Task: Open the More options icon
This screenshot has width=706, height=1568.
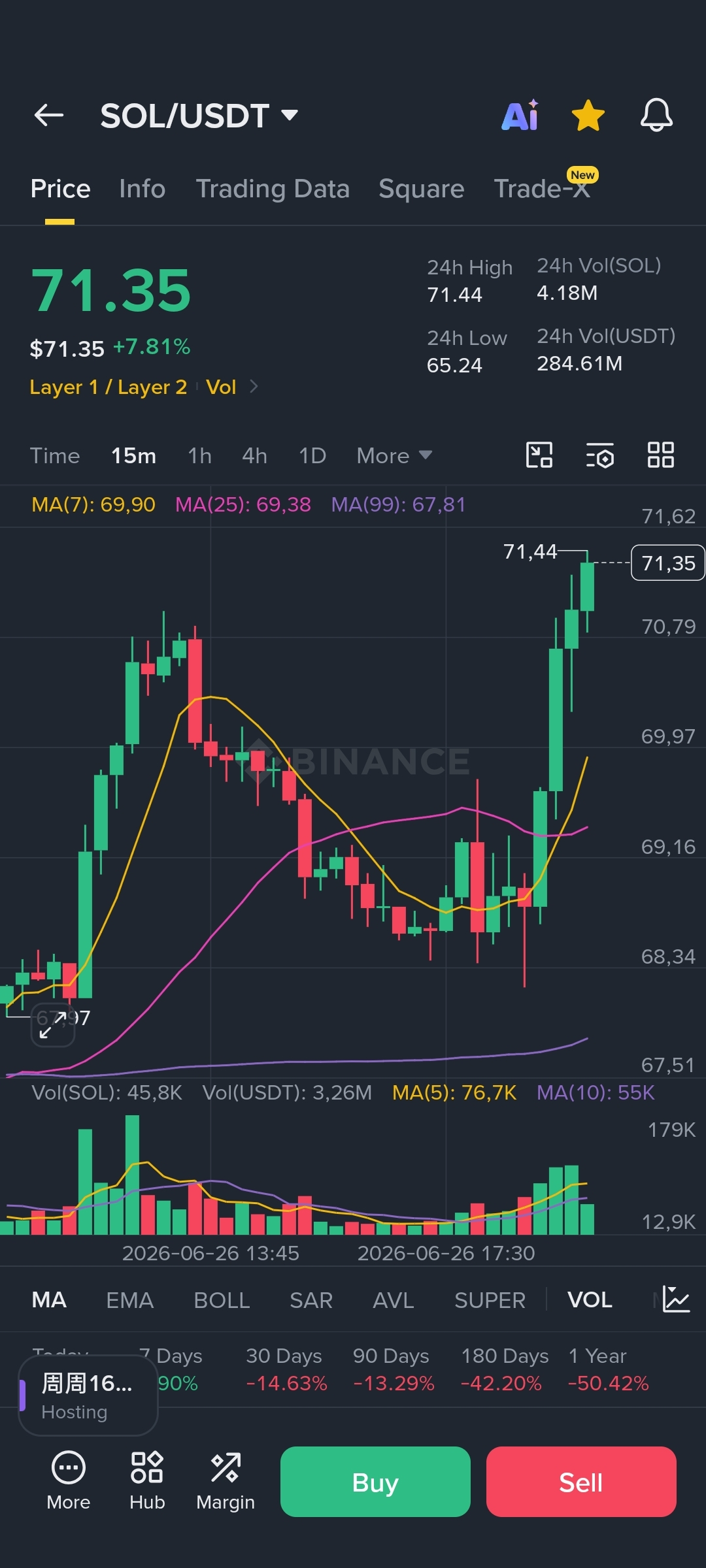Action: 69,1481
